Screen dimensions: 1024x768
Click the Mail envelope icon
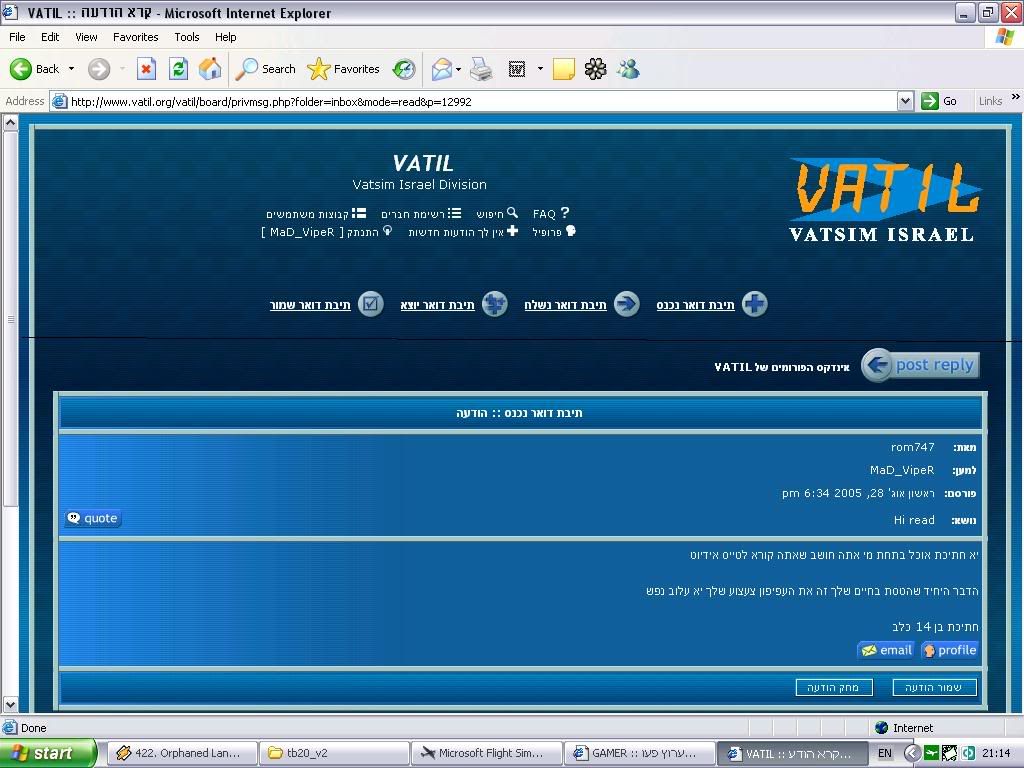pyautogui.click(x=441, y=69)
